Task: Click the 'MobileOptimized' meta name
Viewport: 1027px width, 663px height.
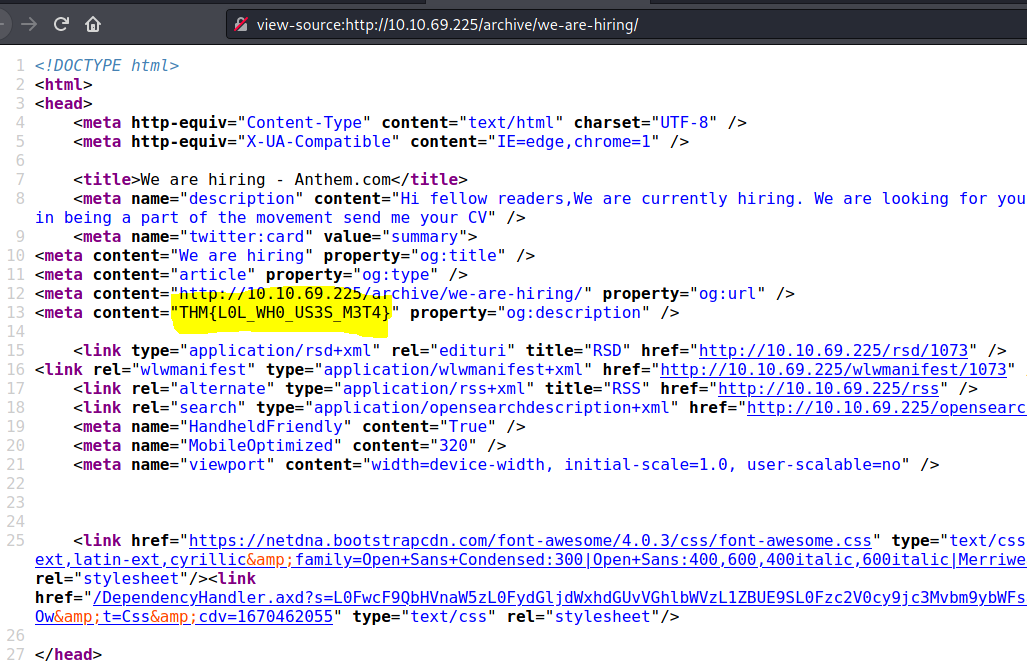Action: pyautogui.click(x=261, y=445)
